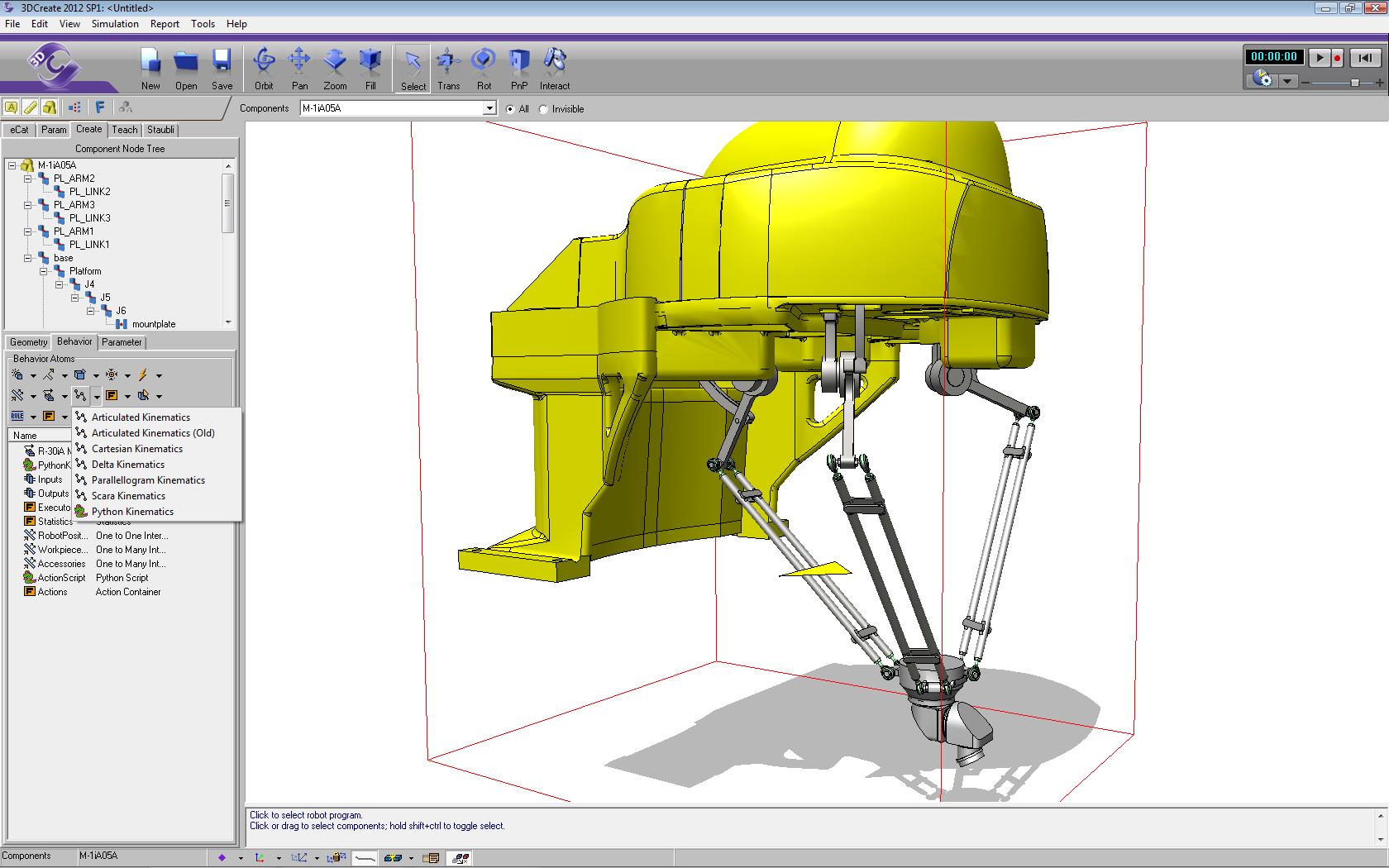Choose Delta Kinematics from the popup menu
Screen dimensions: 1389x868
click(128, 465)
